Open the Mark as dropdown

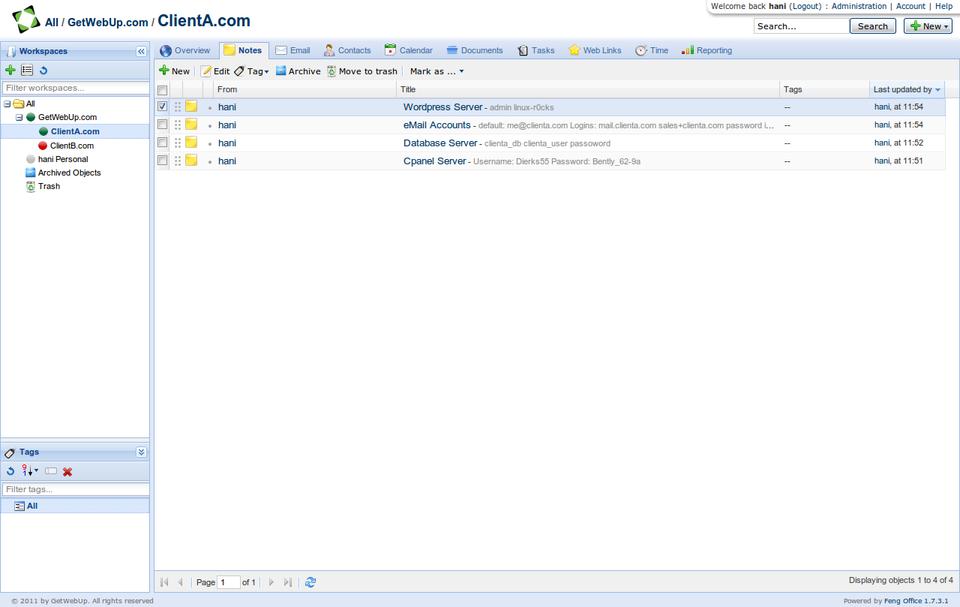tap(437, 71)
